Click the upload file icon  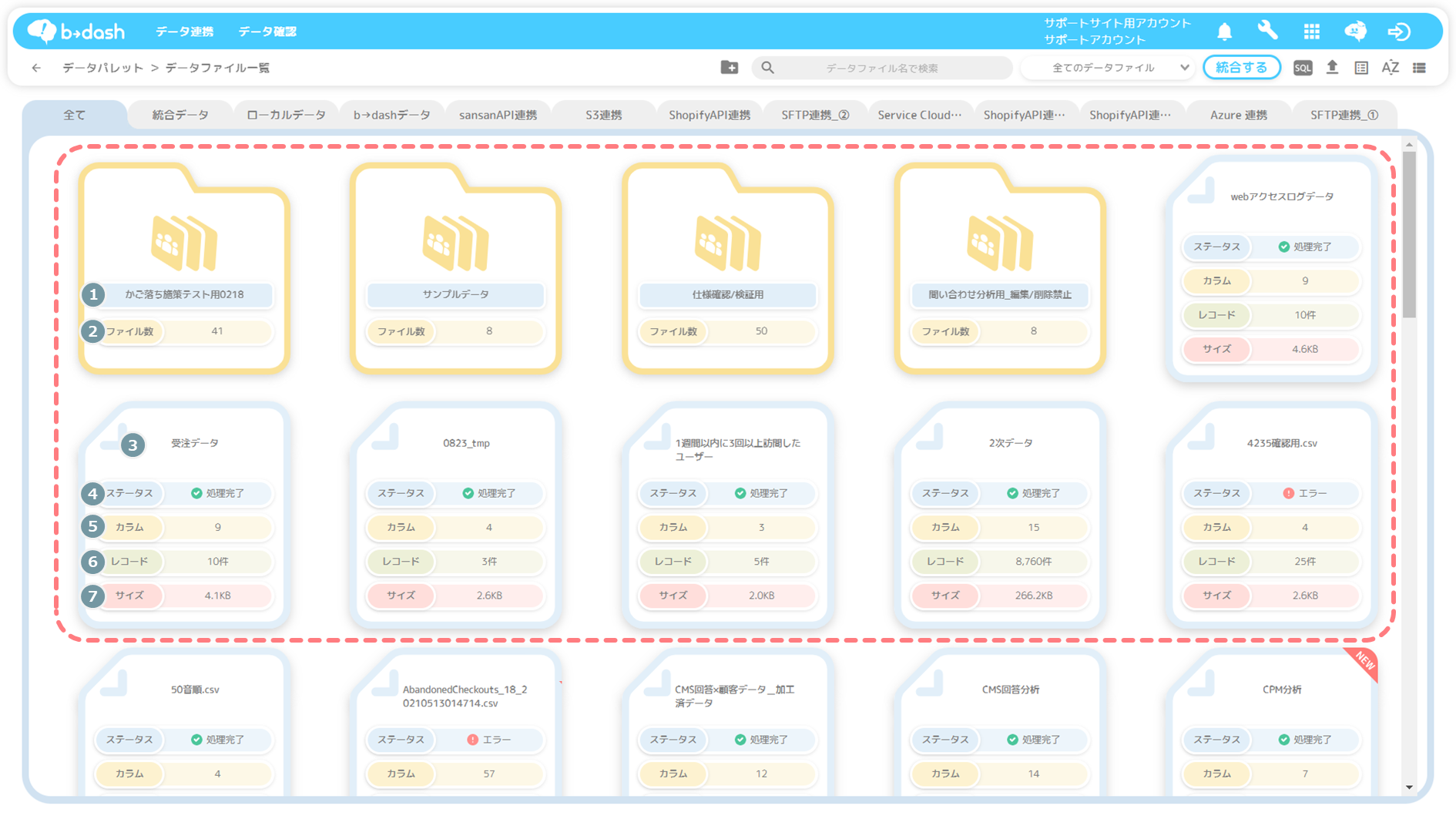coord(1332,68)
